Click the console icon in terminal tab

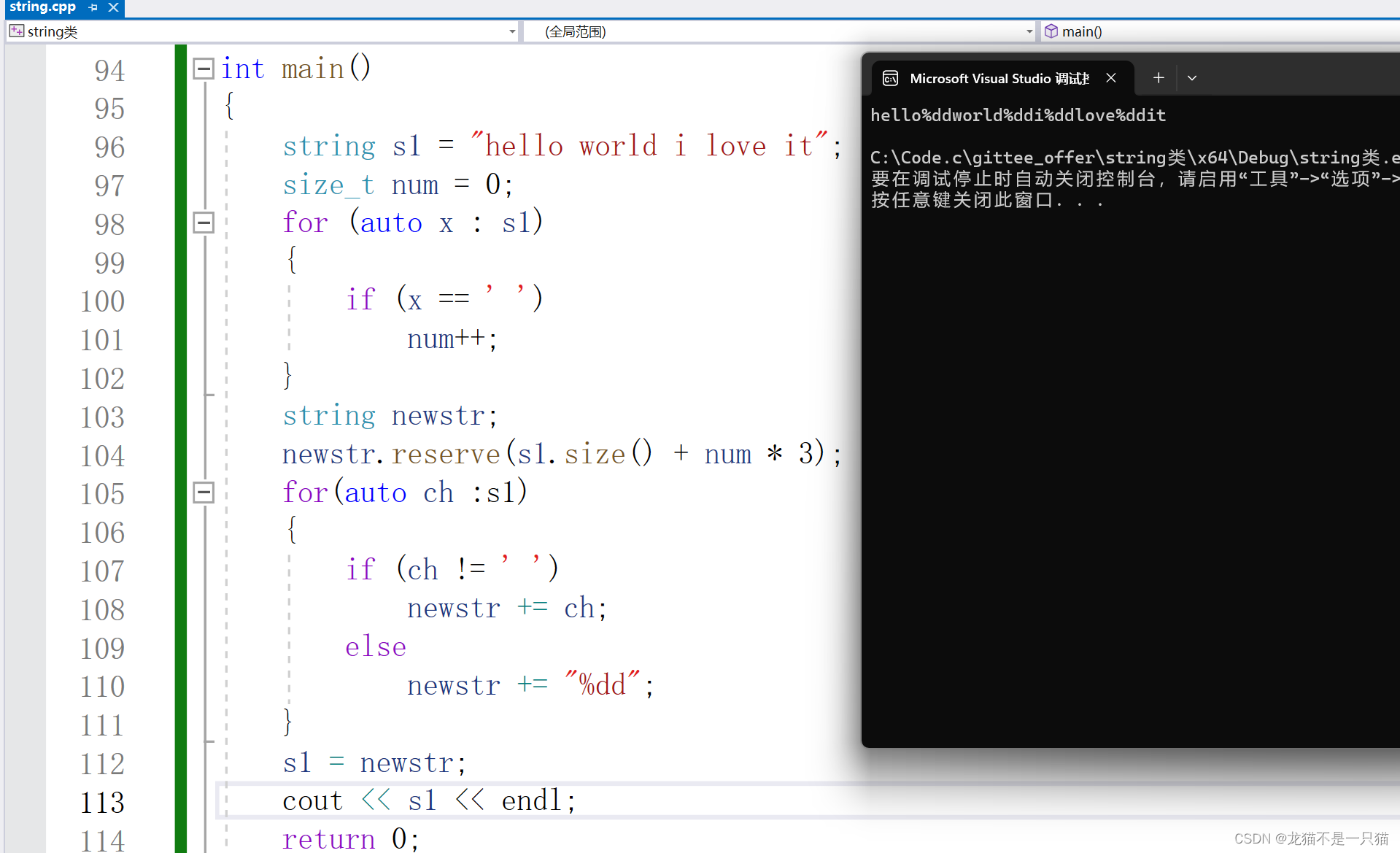(890, 78)
